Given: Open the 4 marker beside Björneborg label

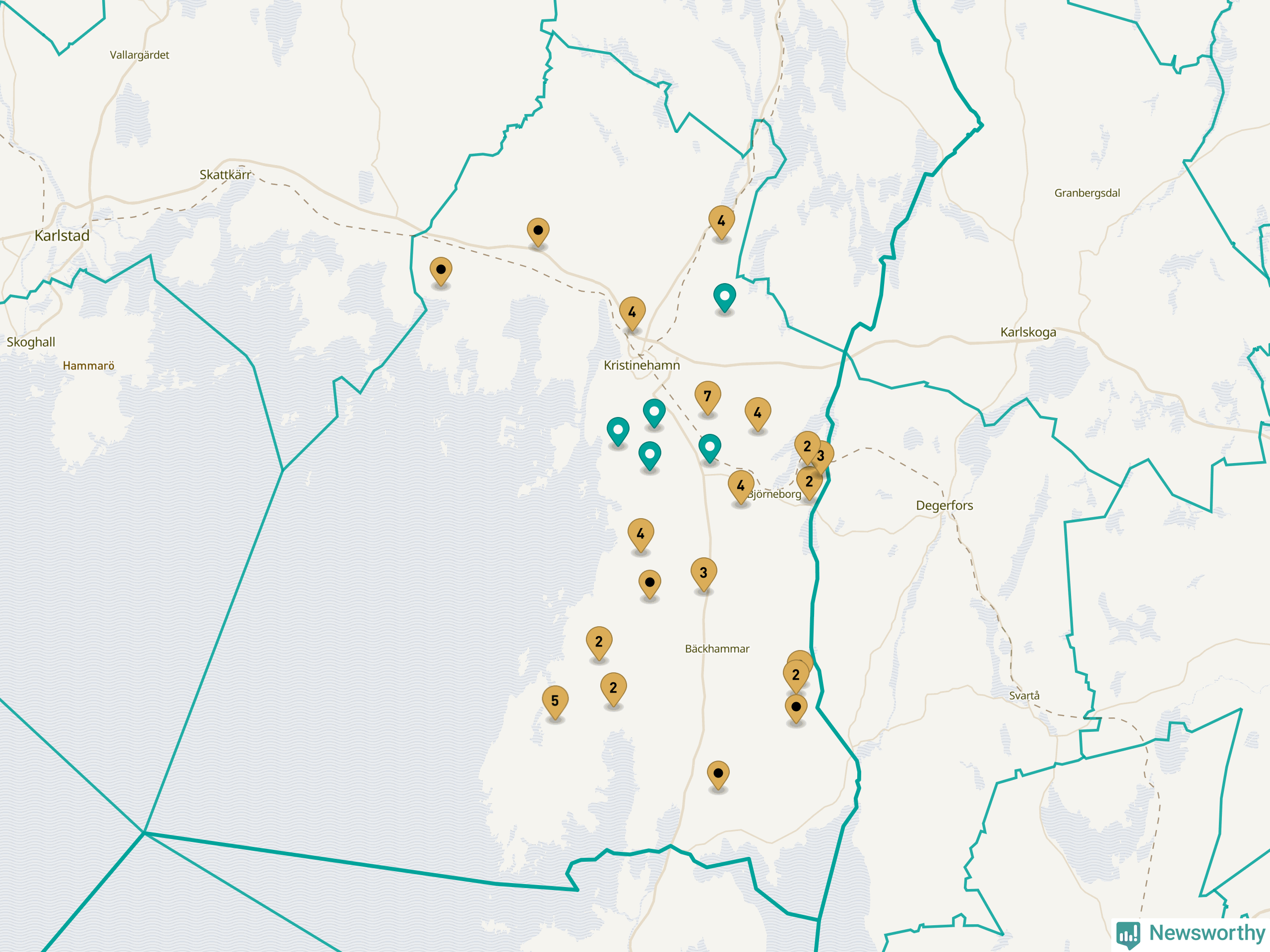Looking at the screenshot, I should click(x=741, y=486).
